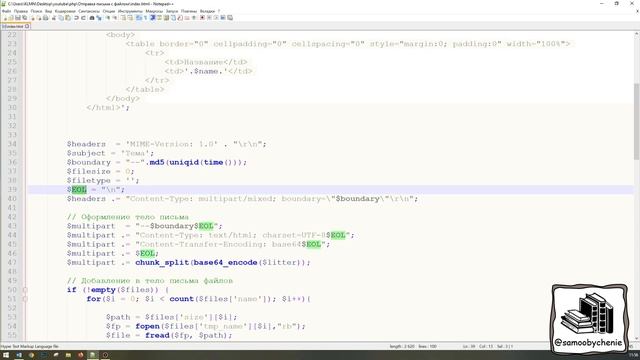Screen dimensions: 640x360
Task: Open the Плагины menu
Action: point(189,11)
